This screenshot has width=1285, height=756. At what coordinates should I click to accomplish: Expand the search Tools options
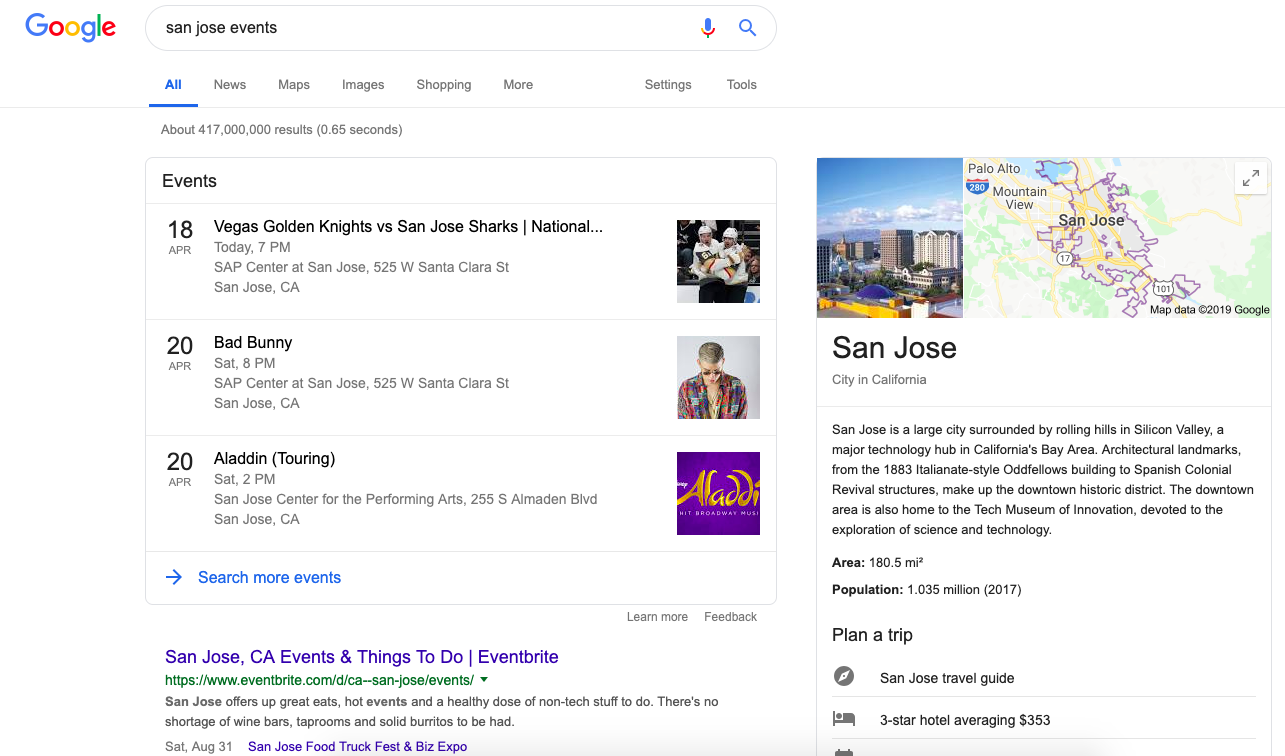pos(741,85)
